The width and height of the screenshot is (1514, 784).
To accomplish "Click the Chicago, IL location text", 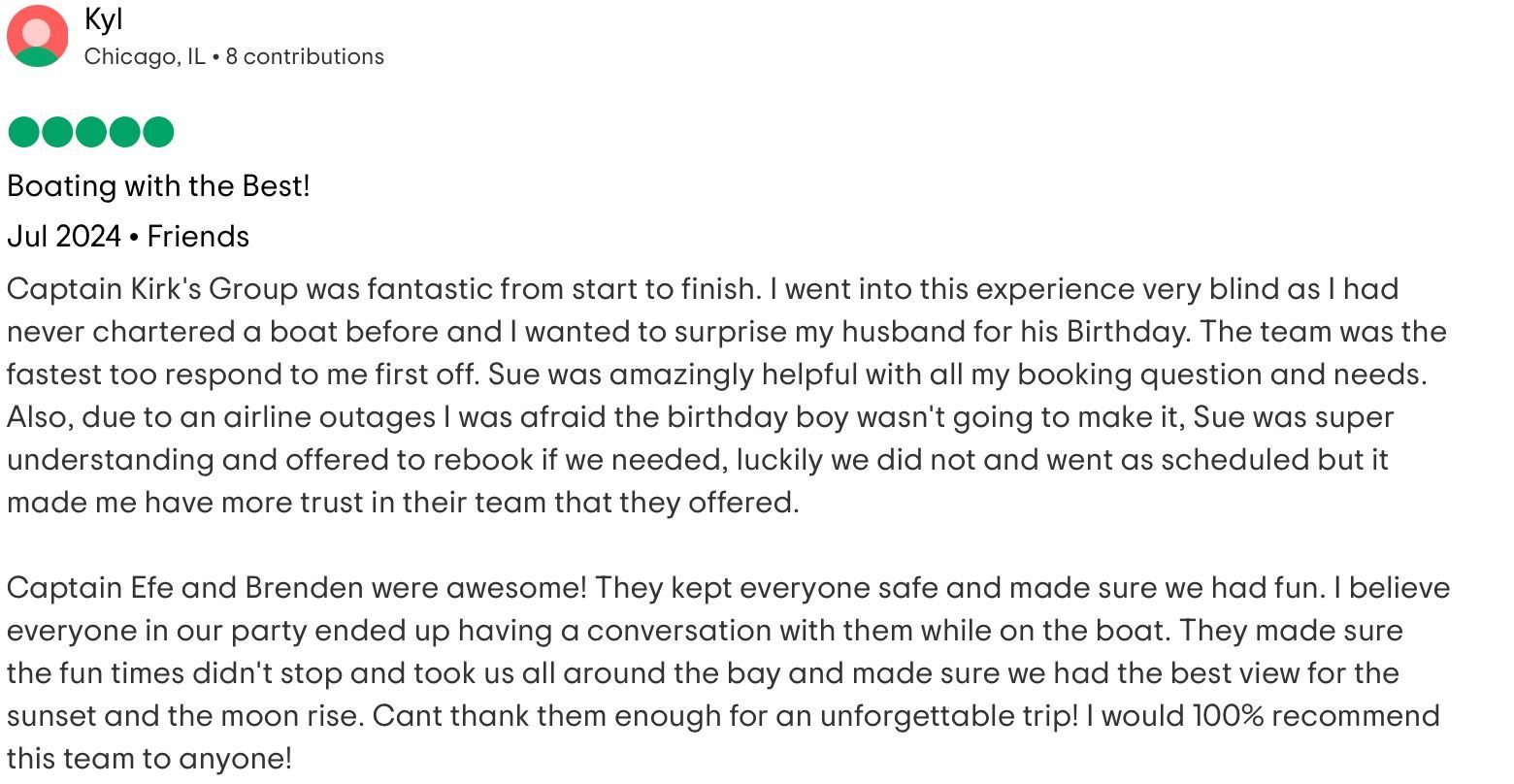I will [x=145, y=56].
